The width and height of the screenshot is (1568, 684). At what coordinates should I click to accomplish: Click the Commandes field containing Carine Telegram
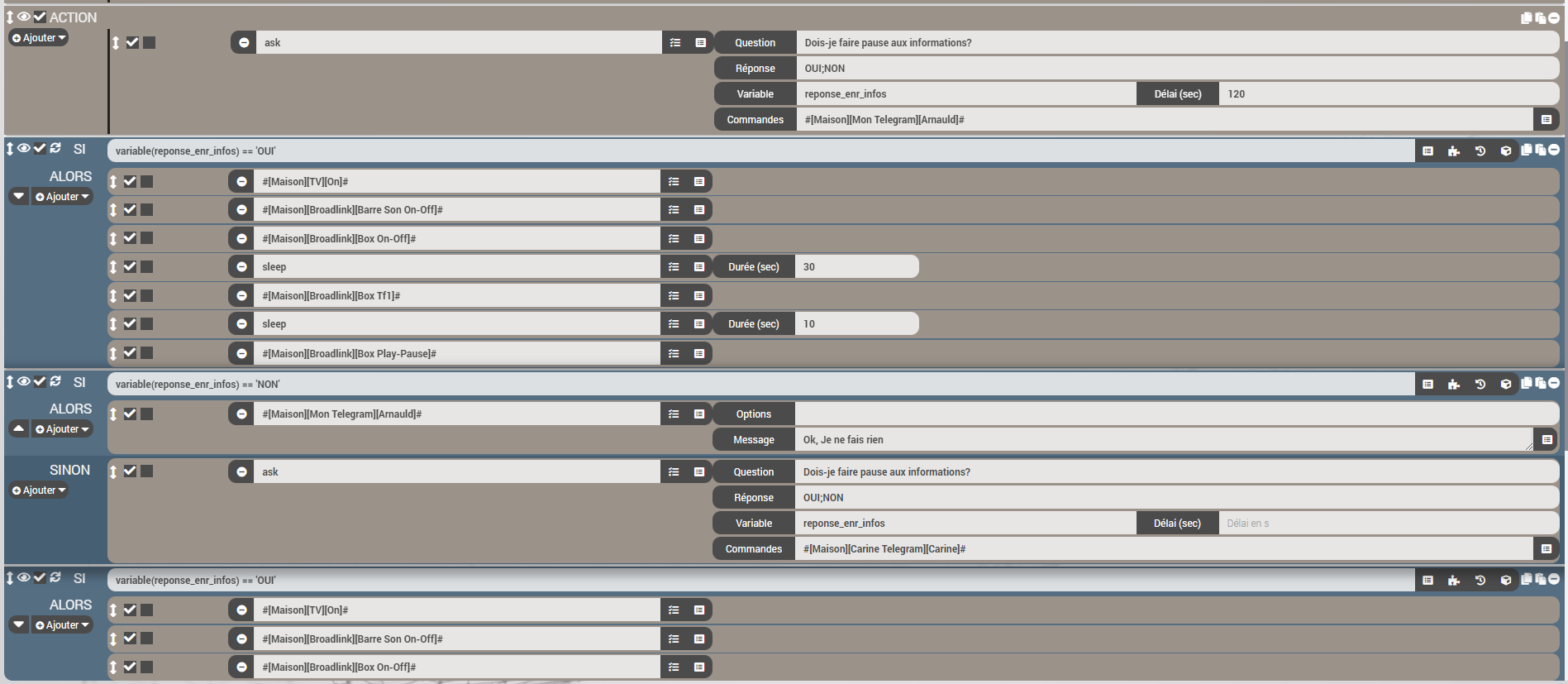coord(1164,548)
